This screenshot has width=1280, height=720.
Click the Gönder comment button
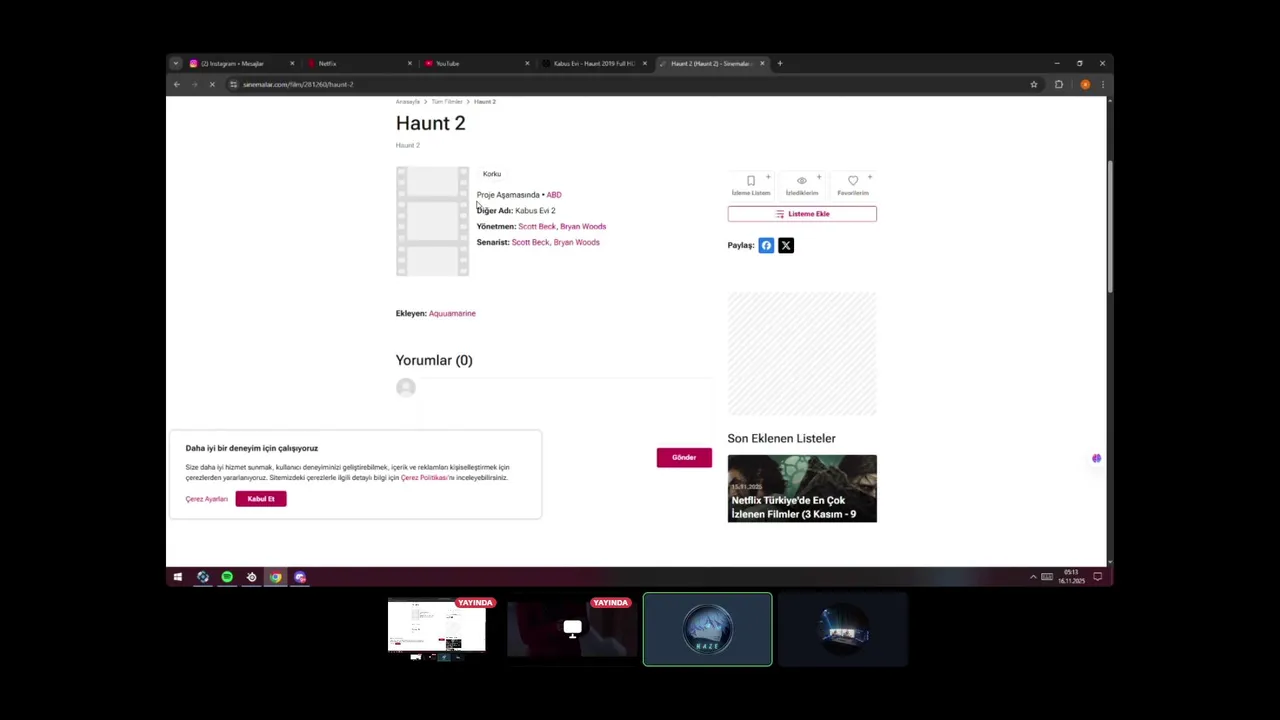tap(684, 458)
